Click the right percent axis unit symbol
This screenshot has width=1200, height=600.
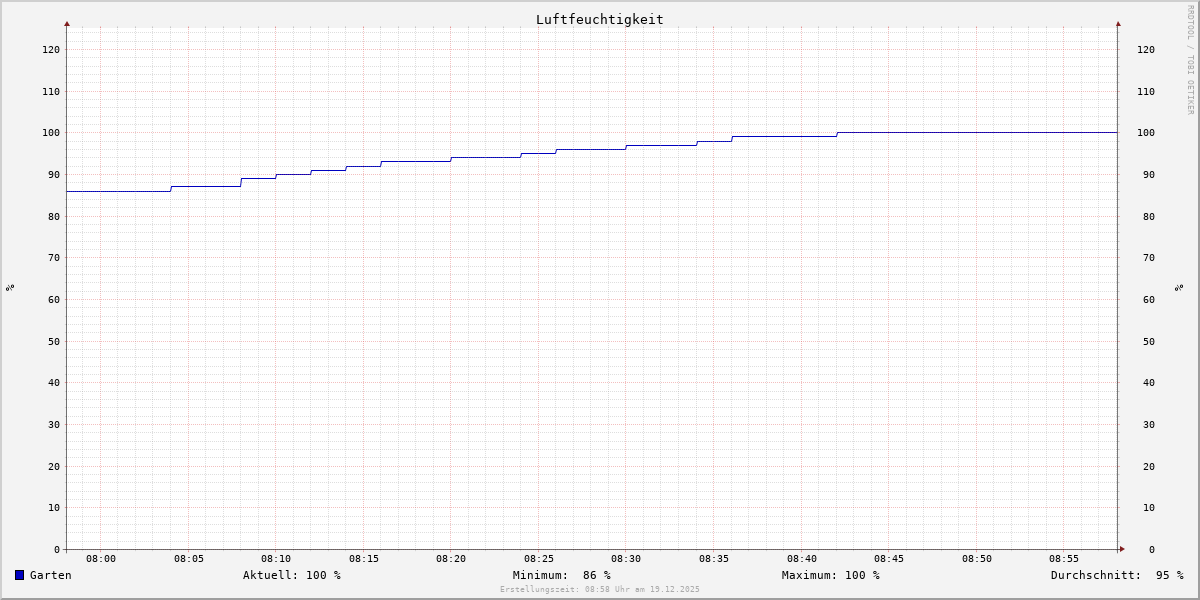pyautogui.click(x=1179, y=288)
